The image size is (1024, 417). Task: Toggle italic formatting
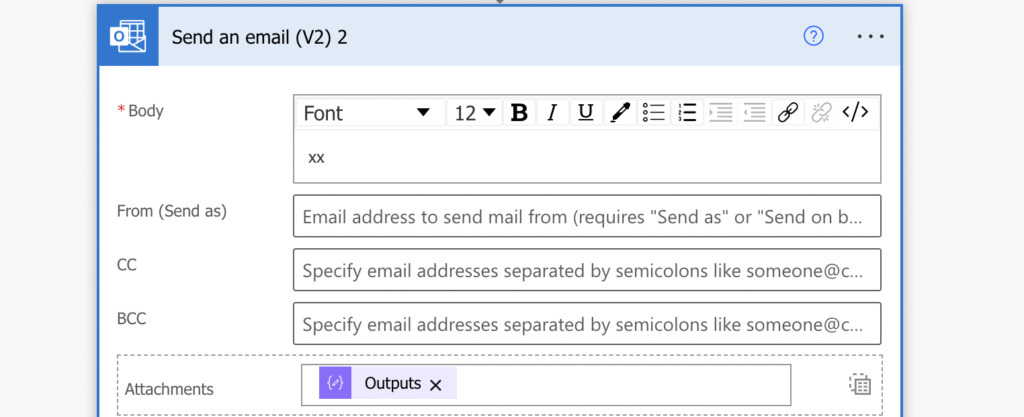[x=552, y=113]
